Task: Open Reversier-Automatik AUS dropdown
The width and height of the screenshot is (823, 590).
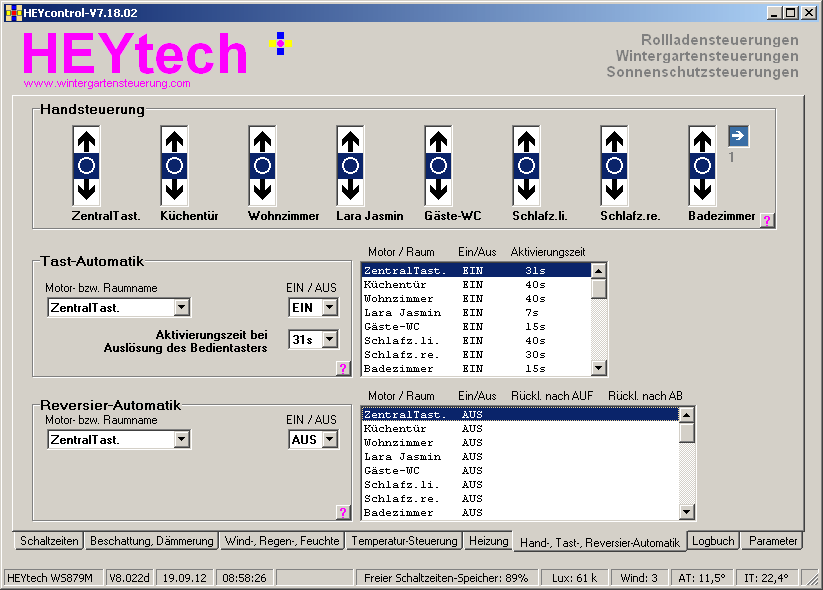Action: click(x=330, y=439)
